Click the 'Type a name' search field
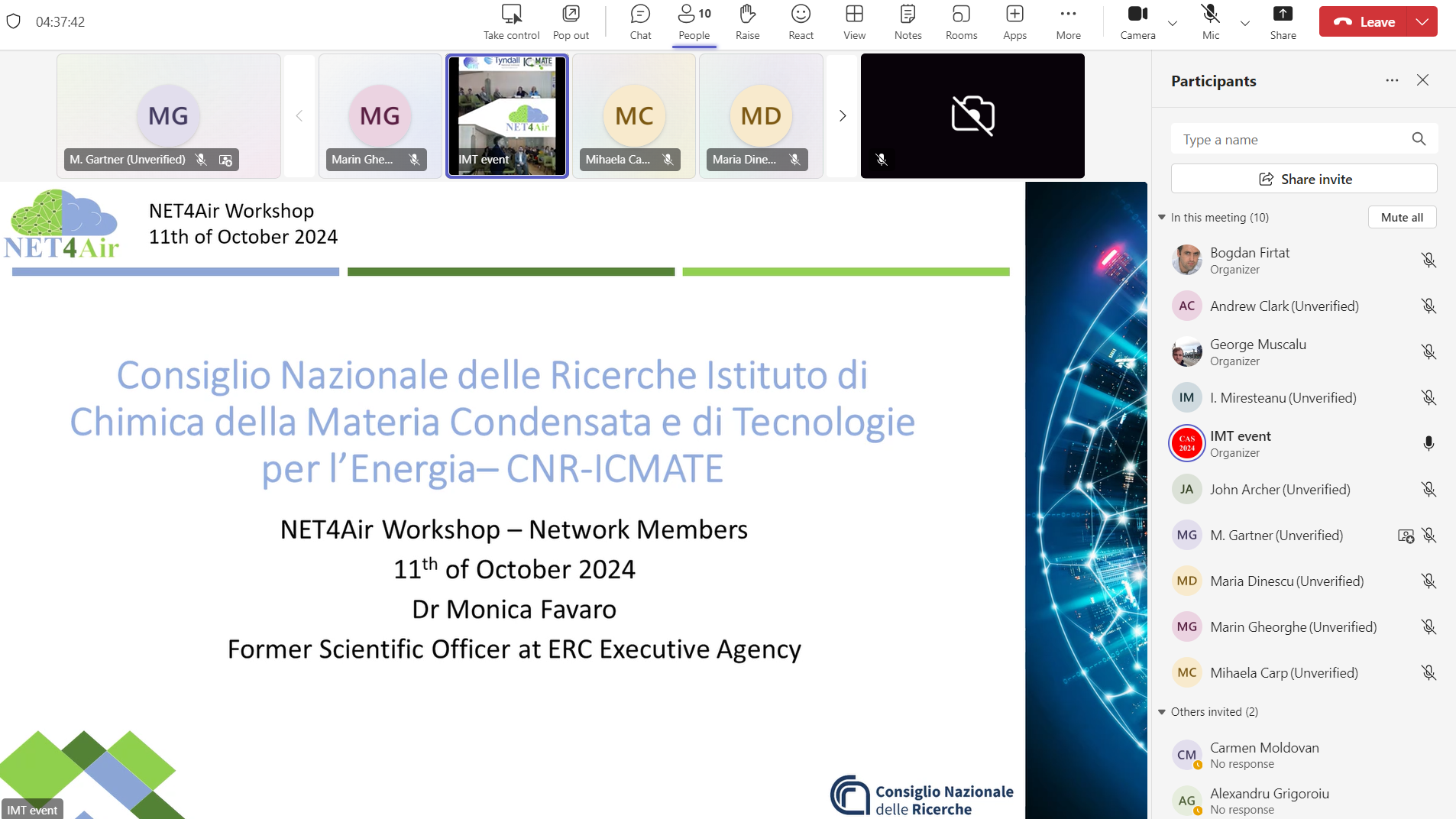The height and width of the screenshot is (819, 1456). tap(1291, 140)
